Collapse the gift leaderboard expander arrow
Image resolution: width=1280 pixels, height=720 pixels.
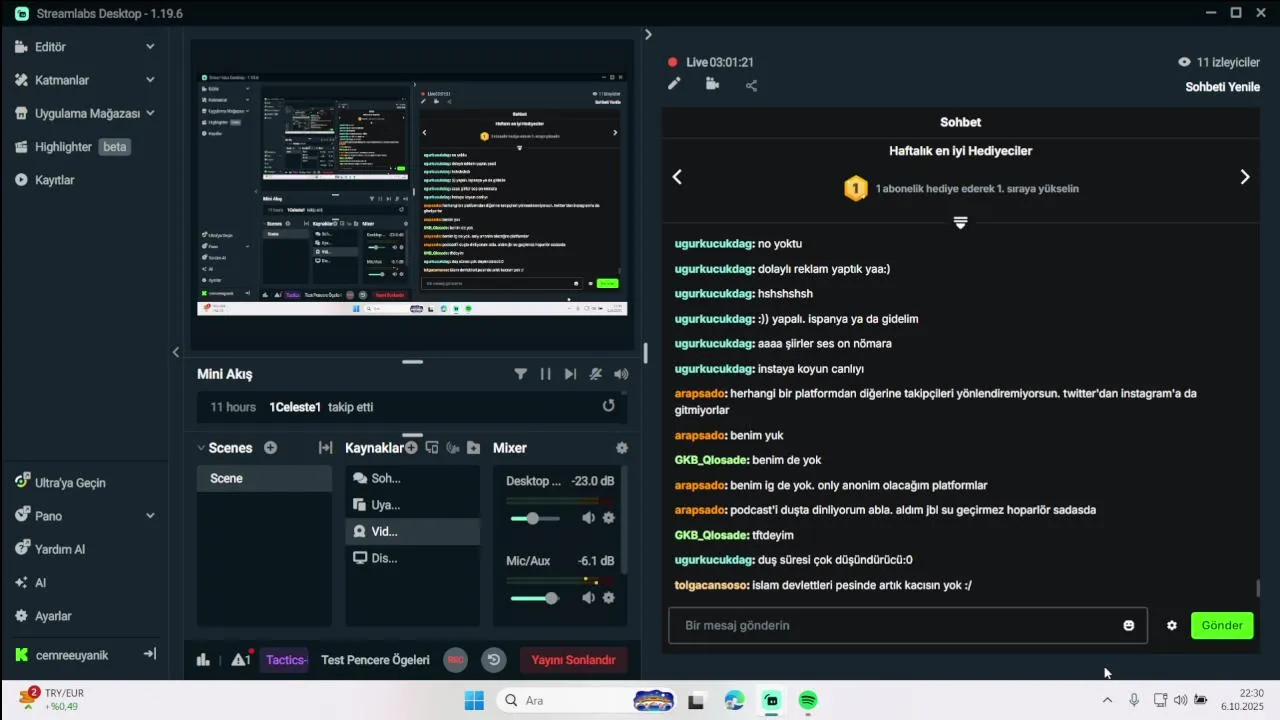coord(960,223)
